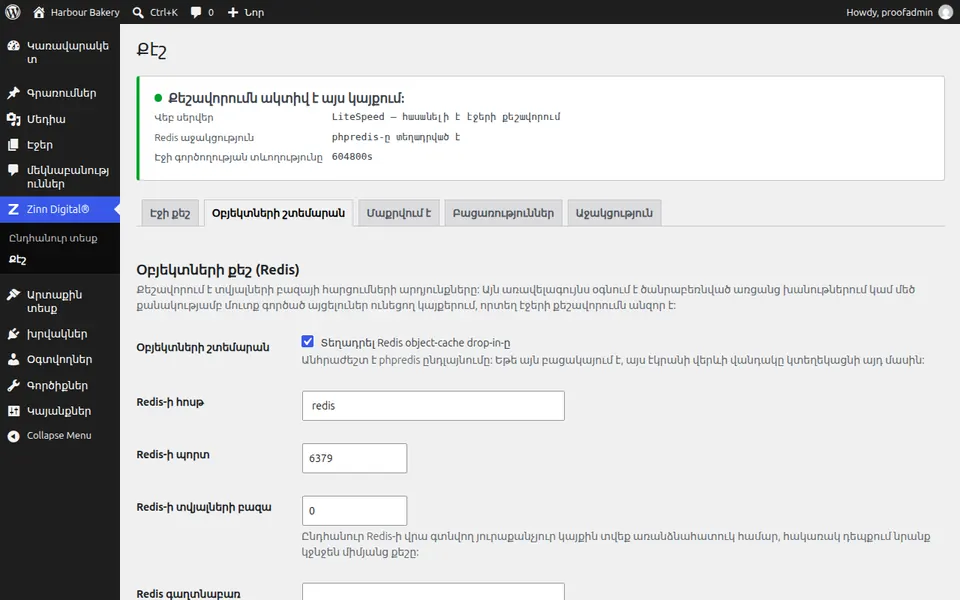960x600 pixels.
Task: Open the Քեշ submenu item
Action: point(17,260)
